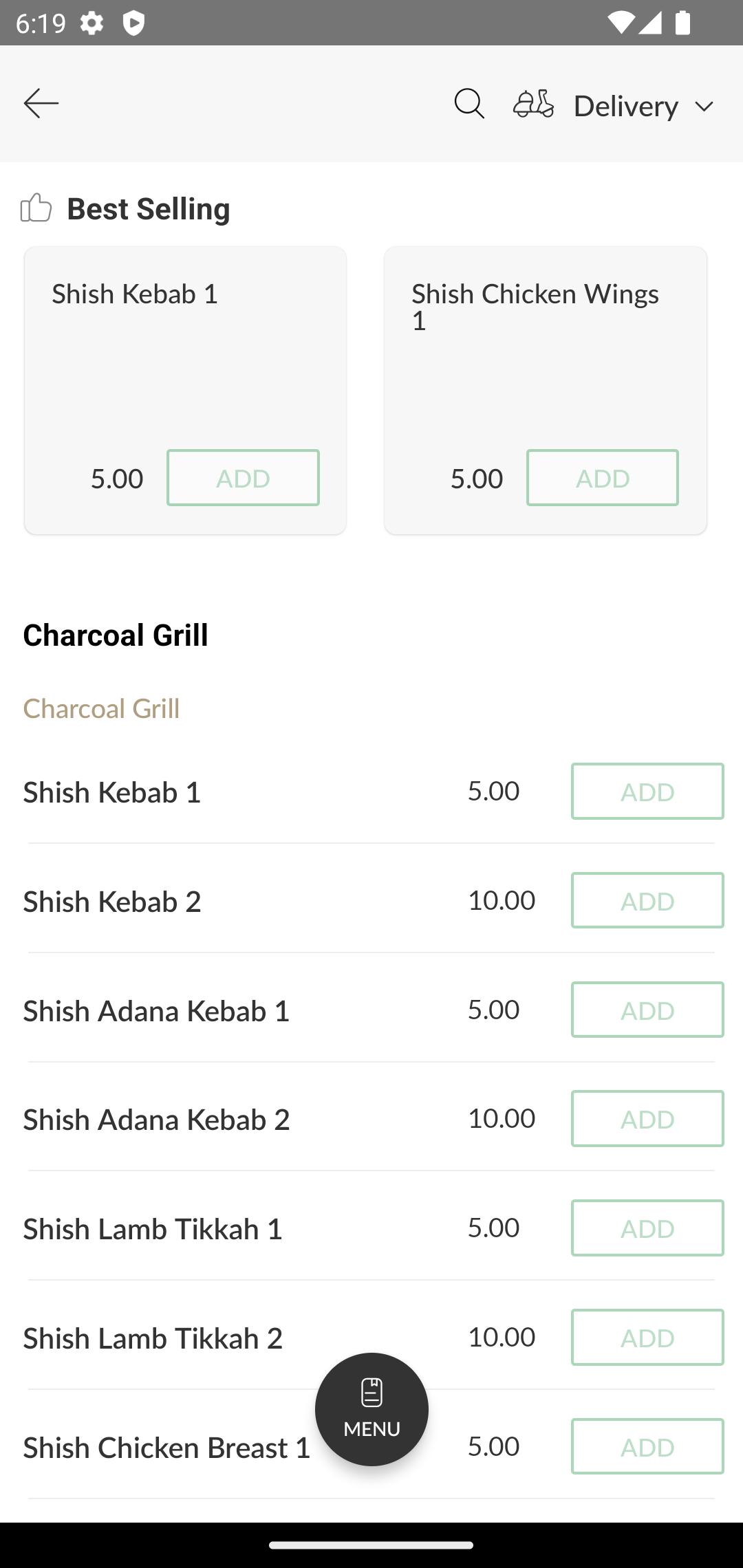Tap the back arrow icon

[41, 104]
